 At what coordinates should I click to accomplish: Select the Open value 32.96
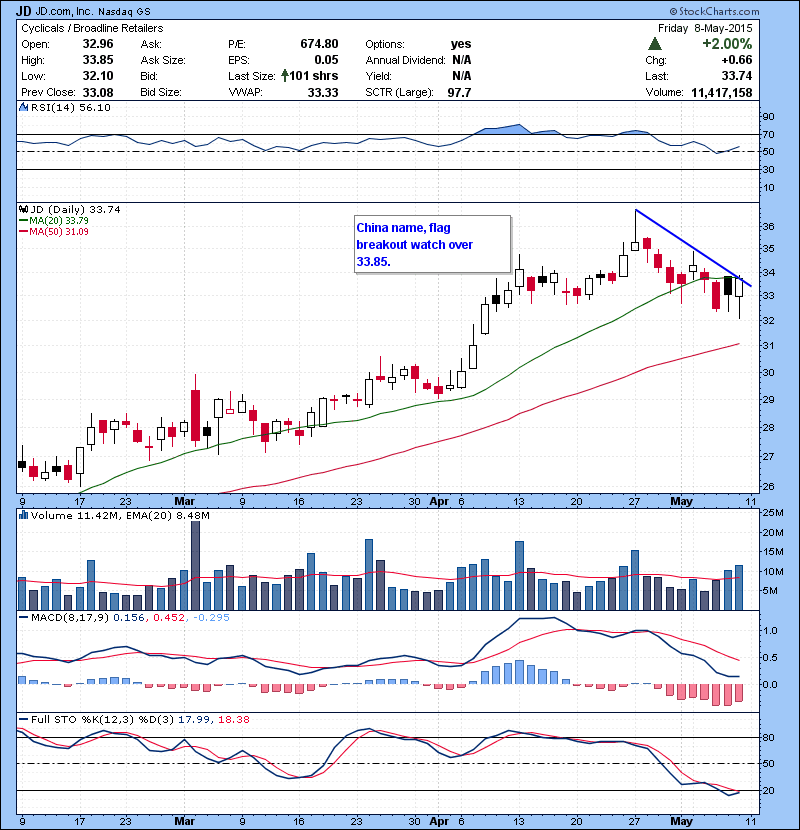pos(98,44)
